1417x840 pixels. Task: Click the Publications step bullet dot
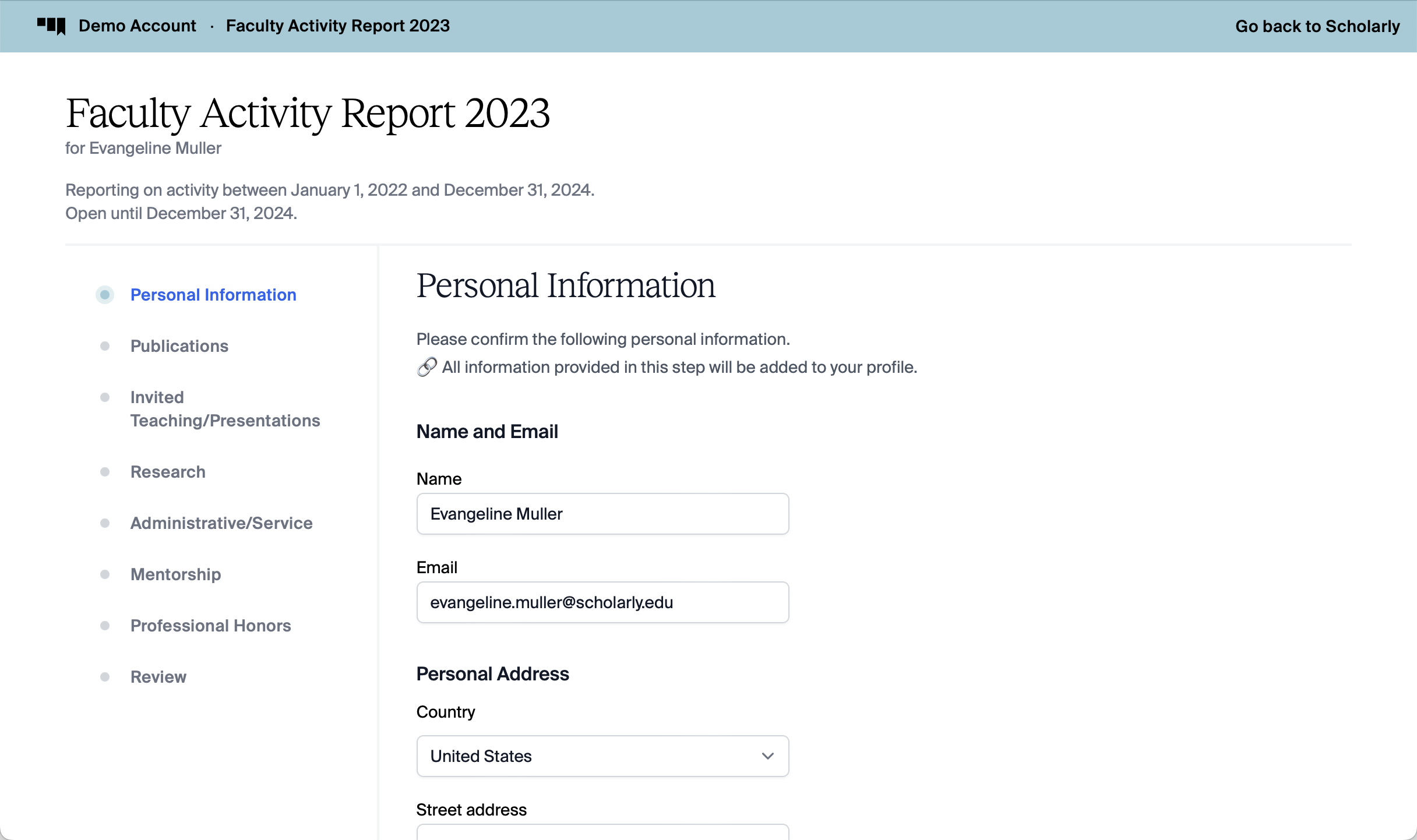point(105,346)
